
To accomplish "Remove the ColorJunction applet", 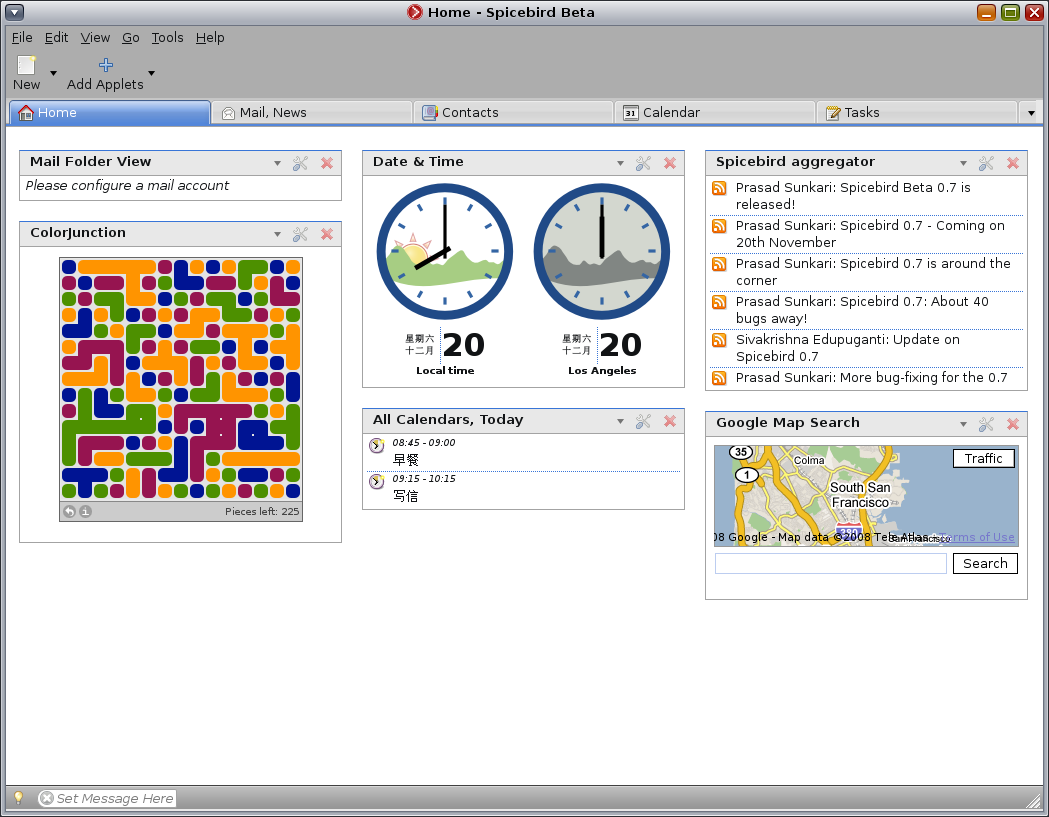I will (x=327, y=234).
